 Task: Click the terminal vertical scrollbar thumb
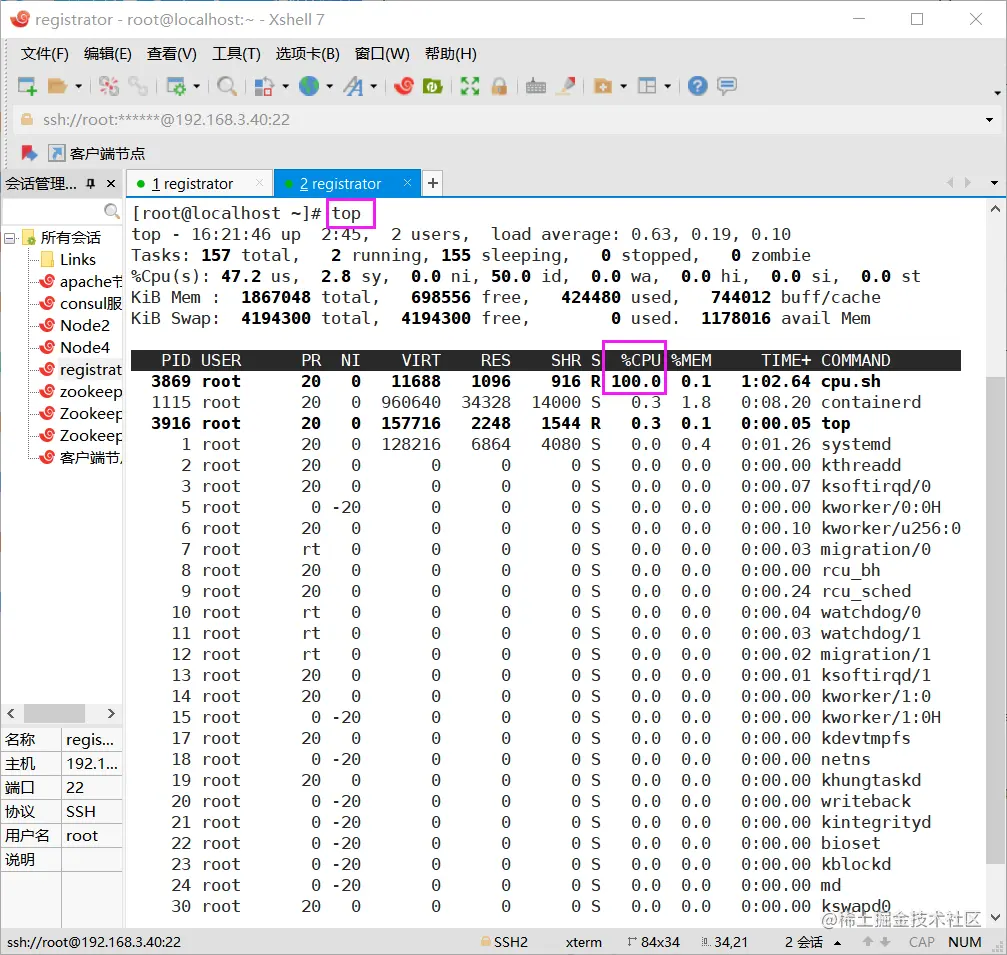995,619
